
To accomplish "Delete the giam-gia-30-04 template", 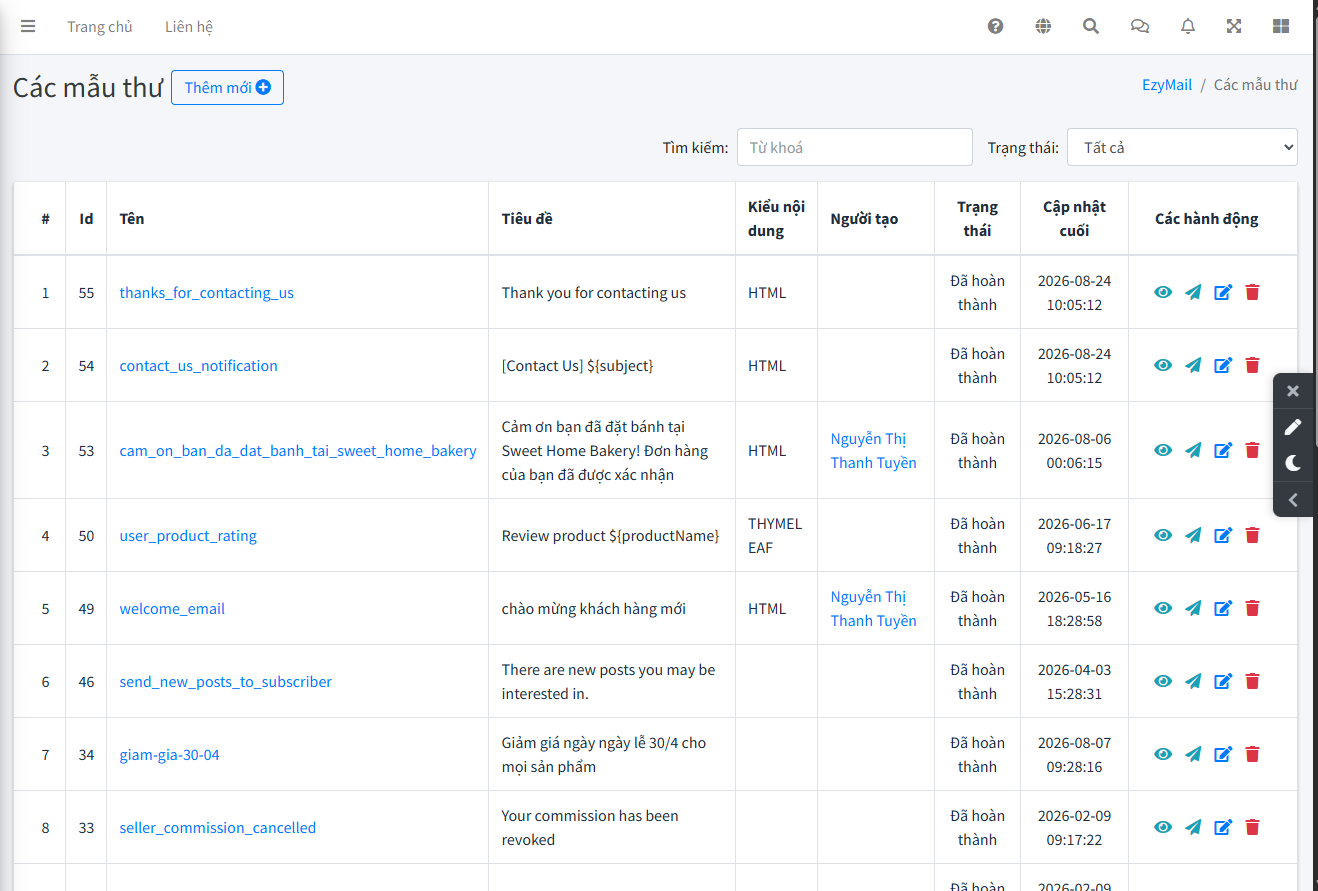I will tap(1252, 754).
